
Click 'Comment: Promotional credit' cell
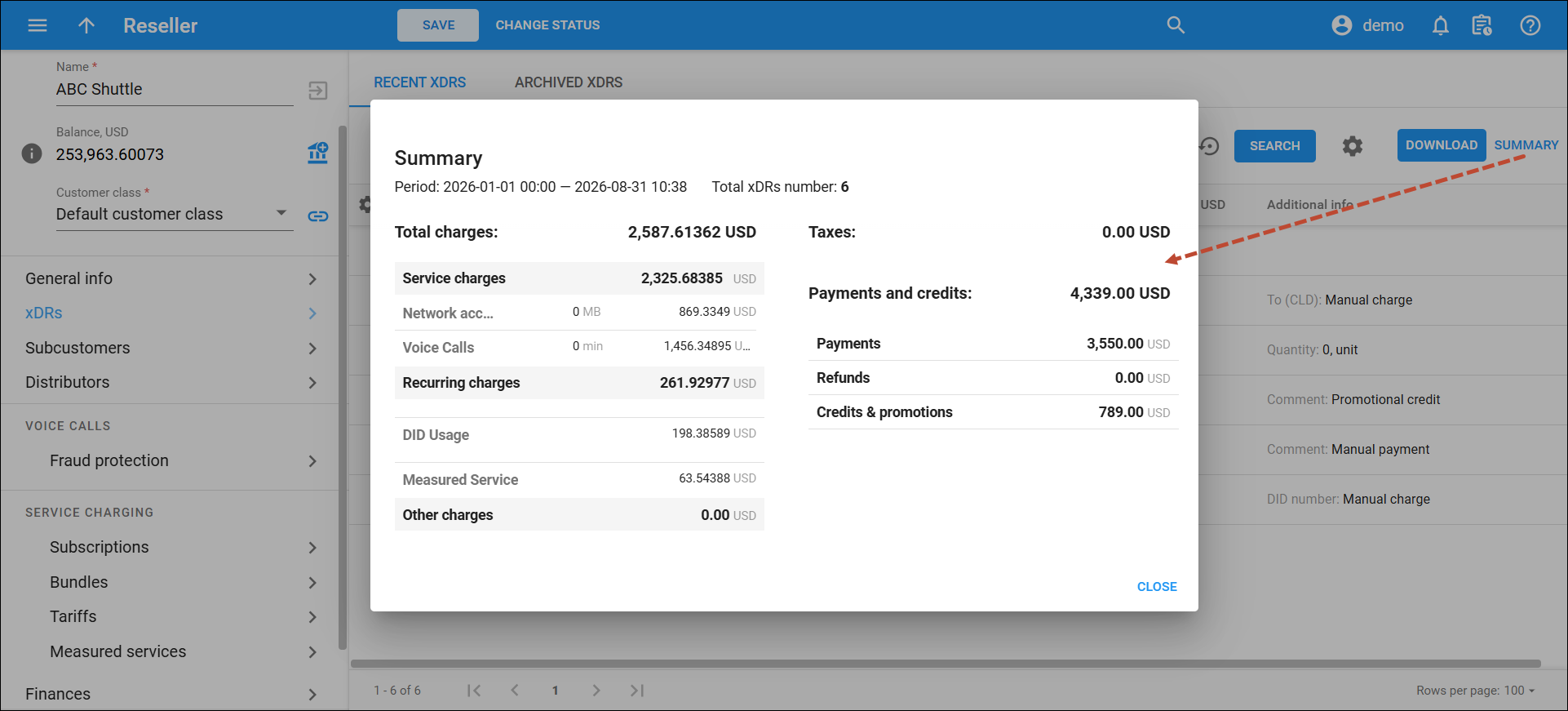tap(1353, 400)
